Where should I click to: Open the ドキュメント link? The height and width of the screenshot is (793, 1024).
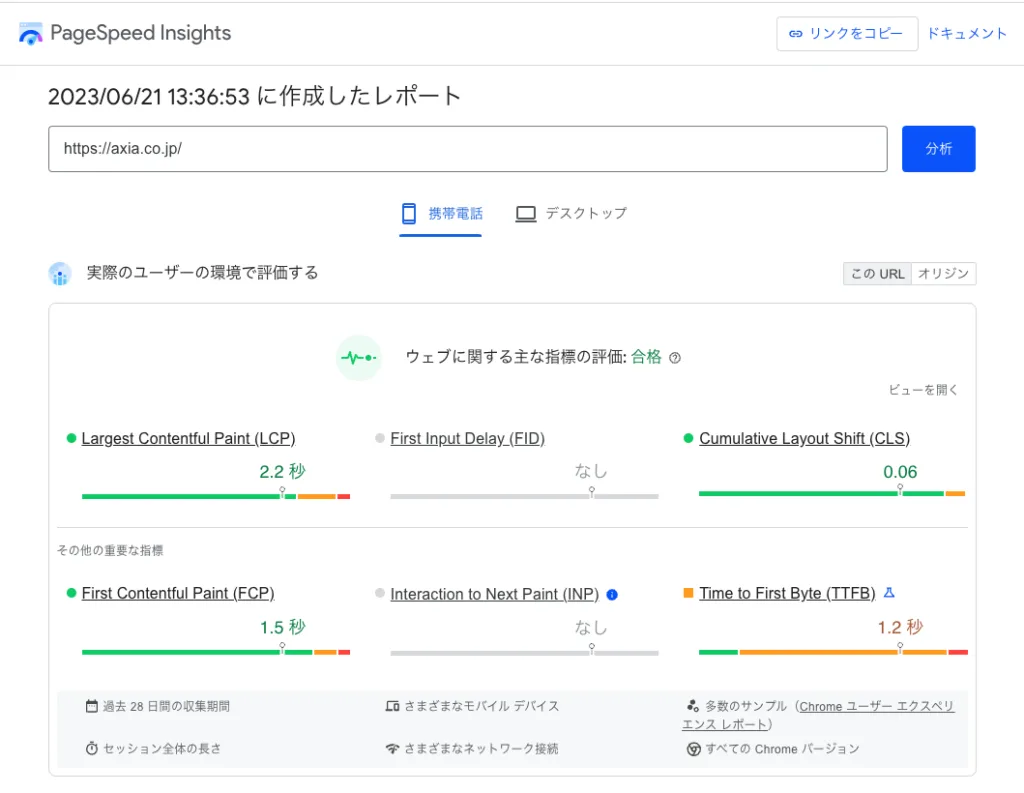point(967,34)
